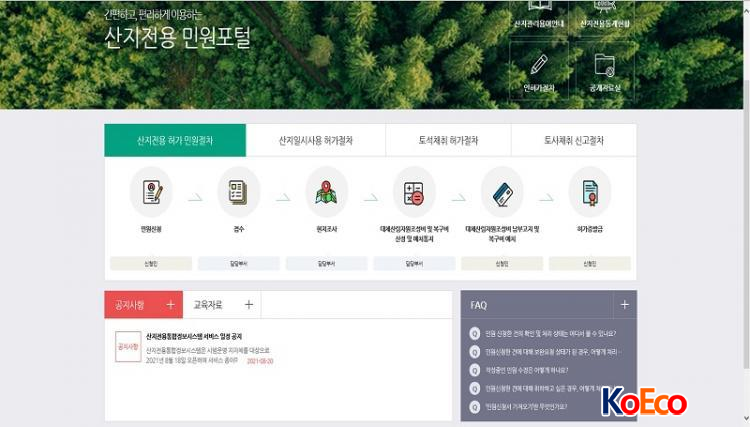Viewport: 750px width, 427px height.
Task: Expand 교육자료 using the plus sign
Action: coord(249,305)
